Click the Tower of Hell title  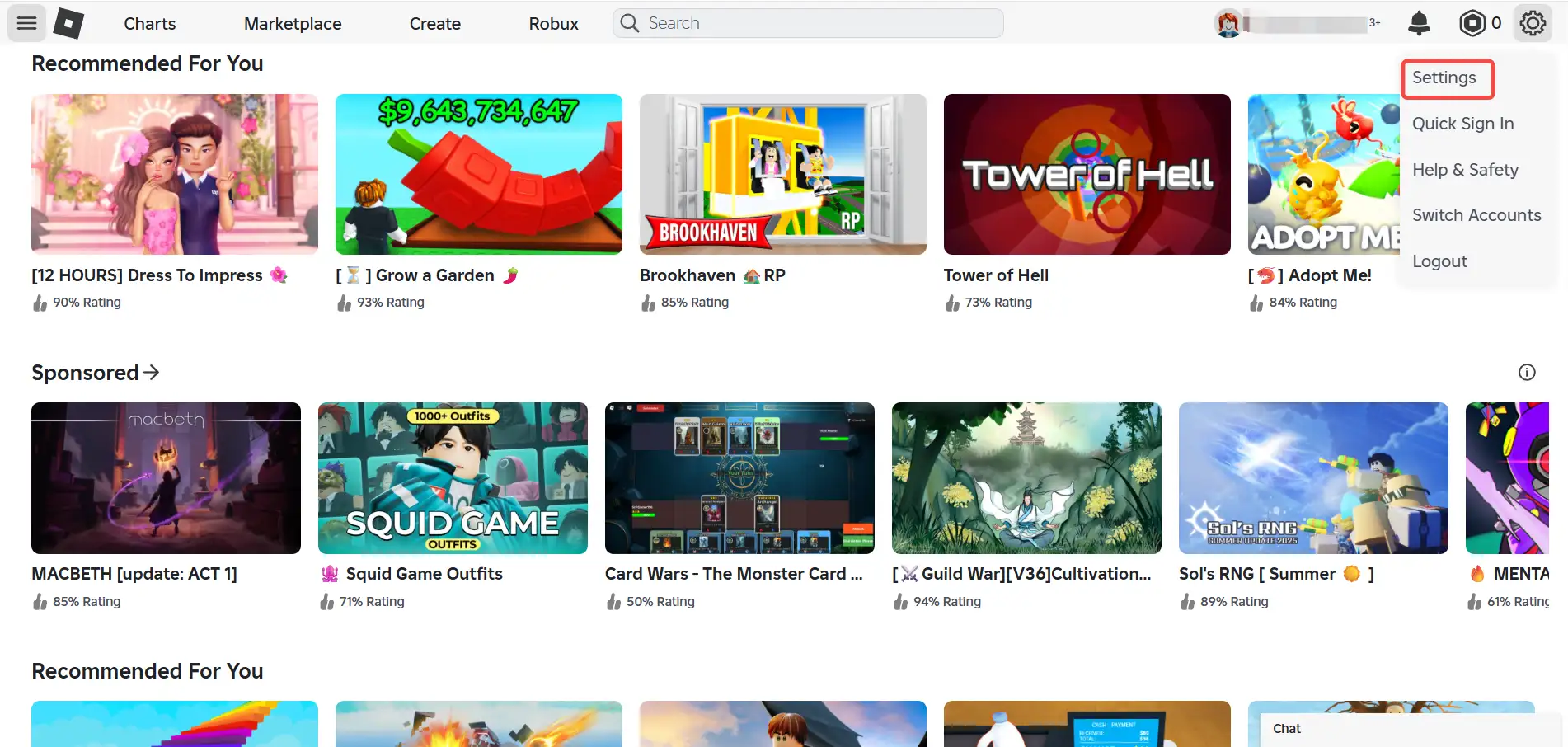click(996, 275)
